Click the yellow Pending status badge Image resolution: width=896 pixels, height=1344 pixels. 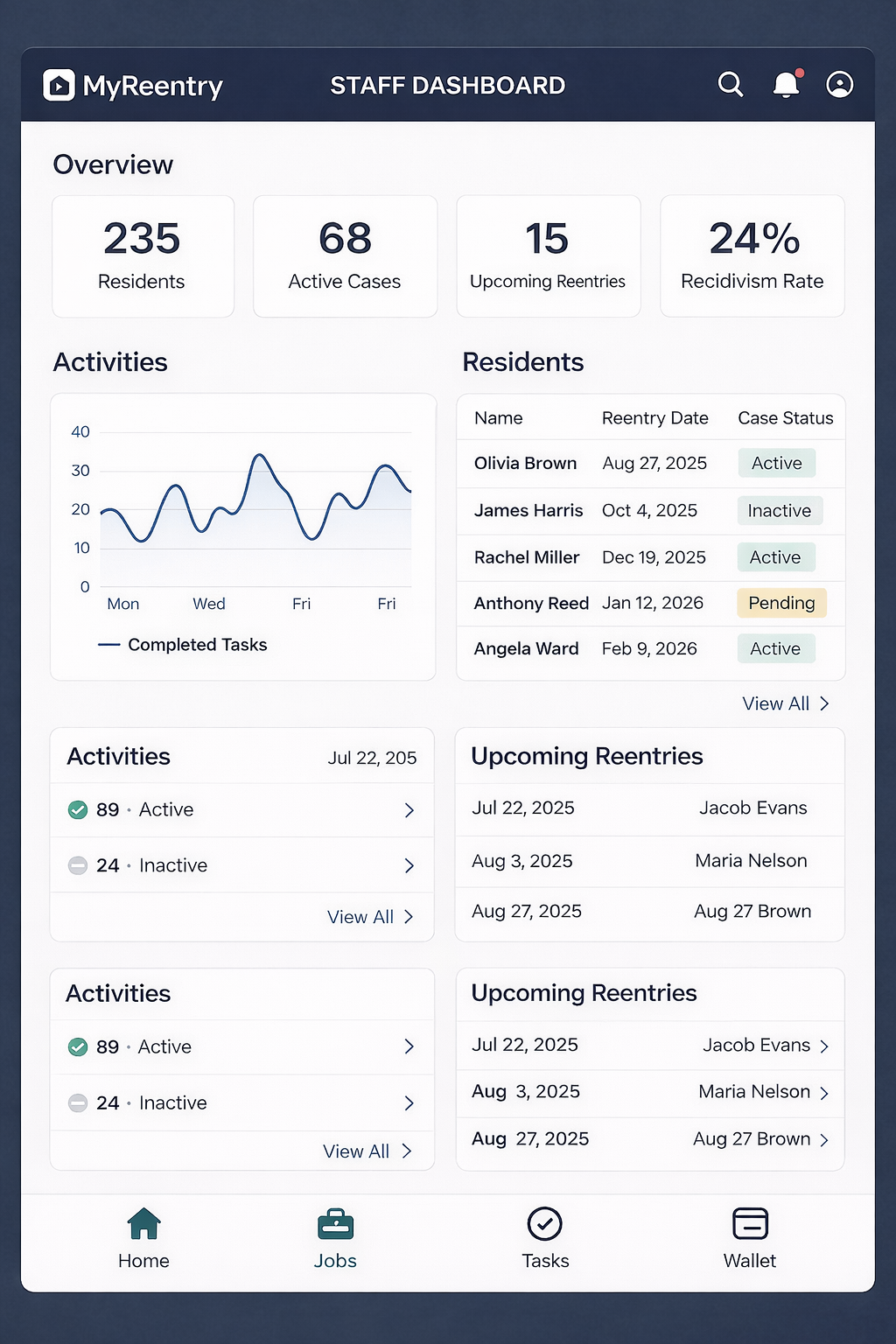coord(781,603)
